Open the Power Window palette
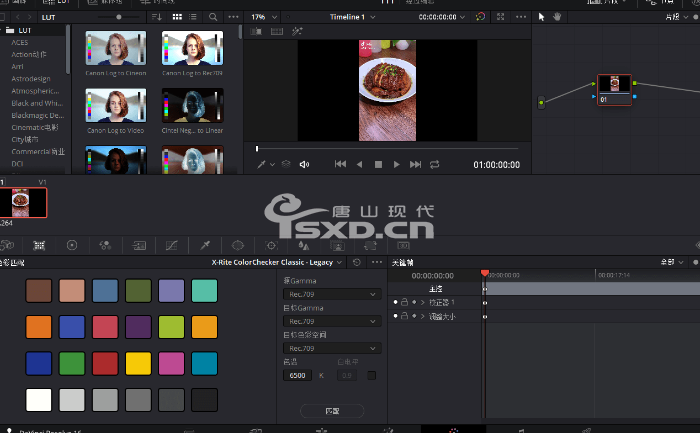Screen dimensions: 700x433 [238, 245]
